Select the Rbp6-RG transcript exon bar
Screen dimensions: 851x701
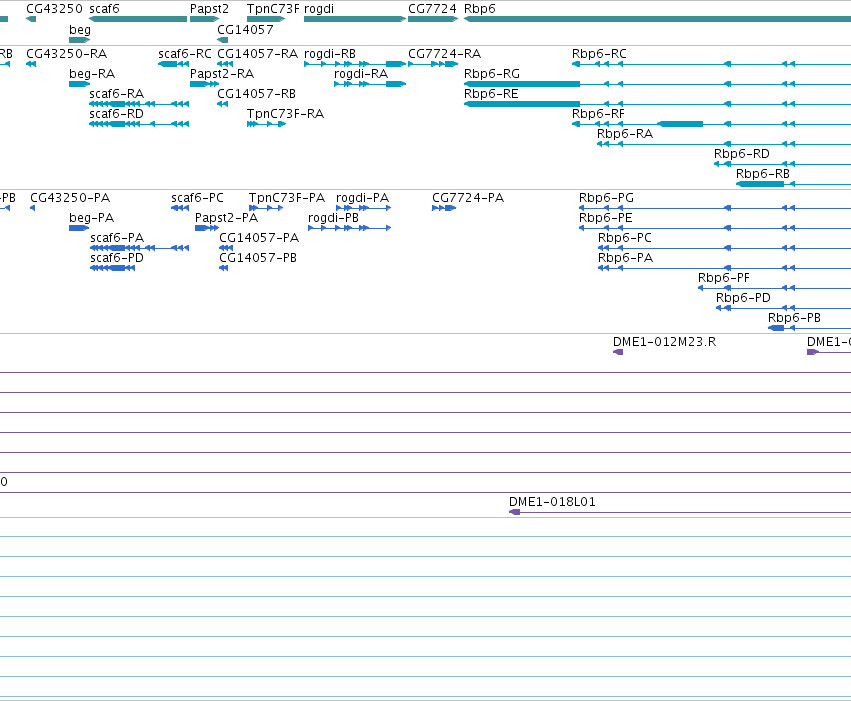(522, 84)
